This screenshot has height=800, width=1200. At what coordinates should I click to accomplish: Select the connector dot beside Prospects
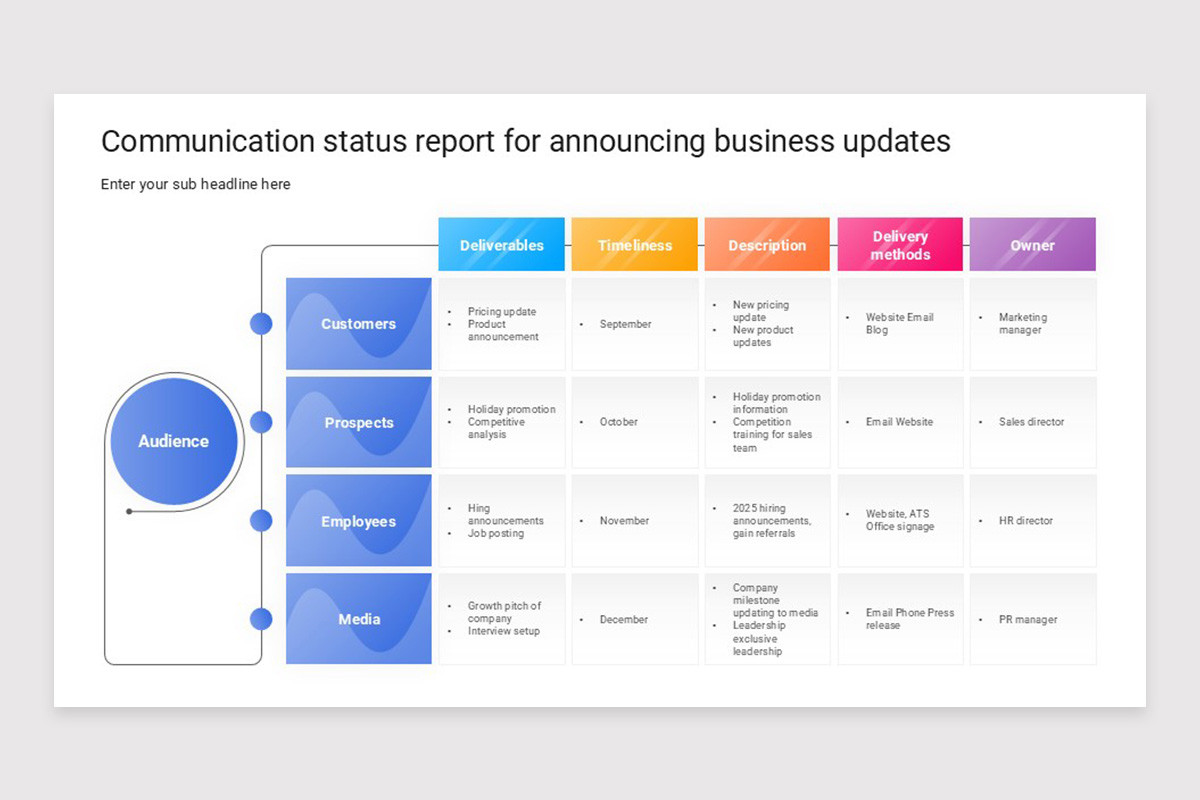point(261,422)
